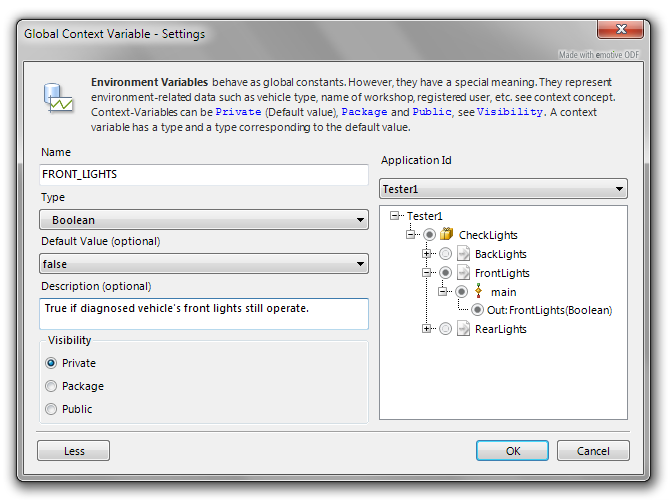This screenshot has width=669, height=500.
Task: Click the Environment Variables info icon
Action: [57, 98]
